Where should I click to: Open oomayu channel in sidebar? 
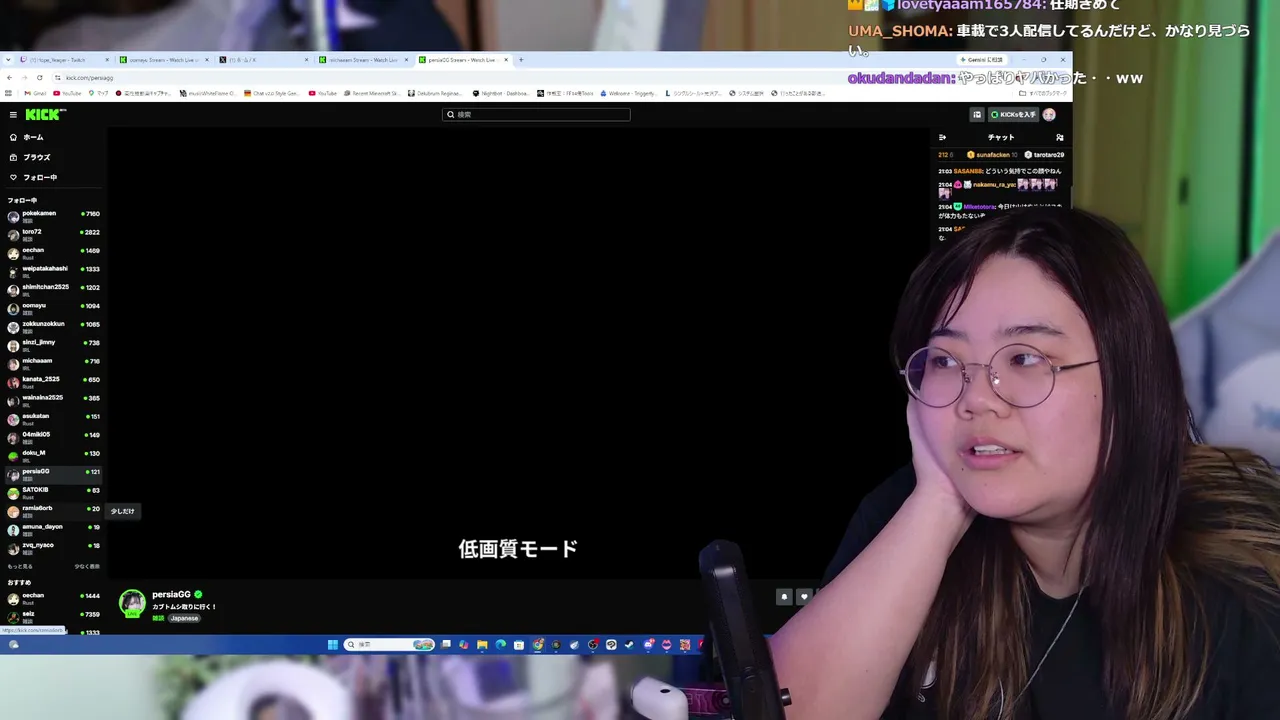pos(53,307)
